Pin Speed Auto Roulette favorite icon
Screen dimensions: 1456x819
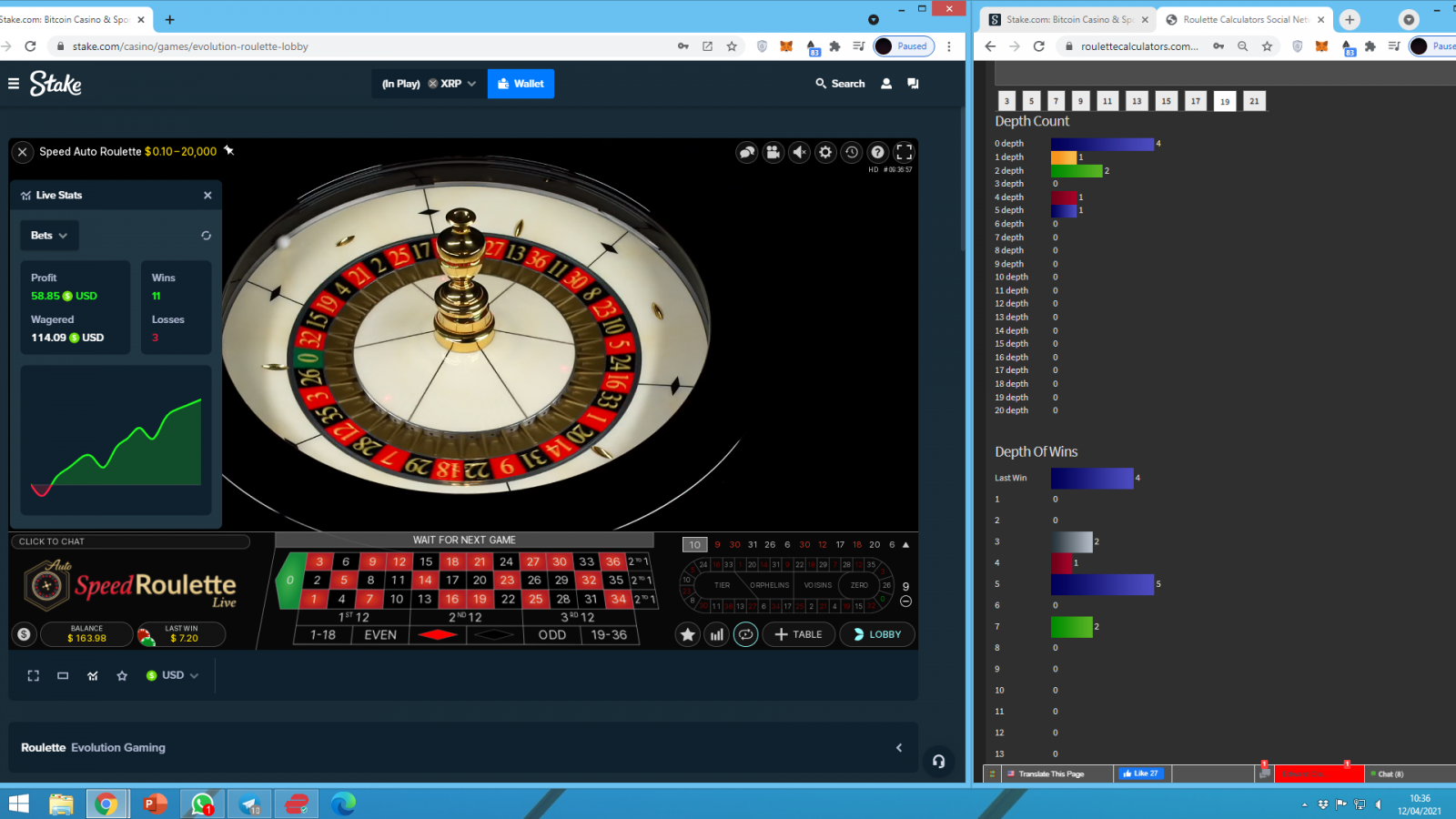[x=229, y=150]
